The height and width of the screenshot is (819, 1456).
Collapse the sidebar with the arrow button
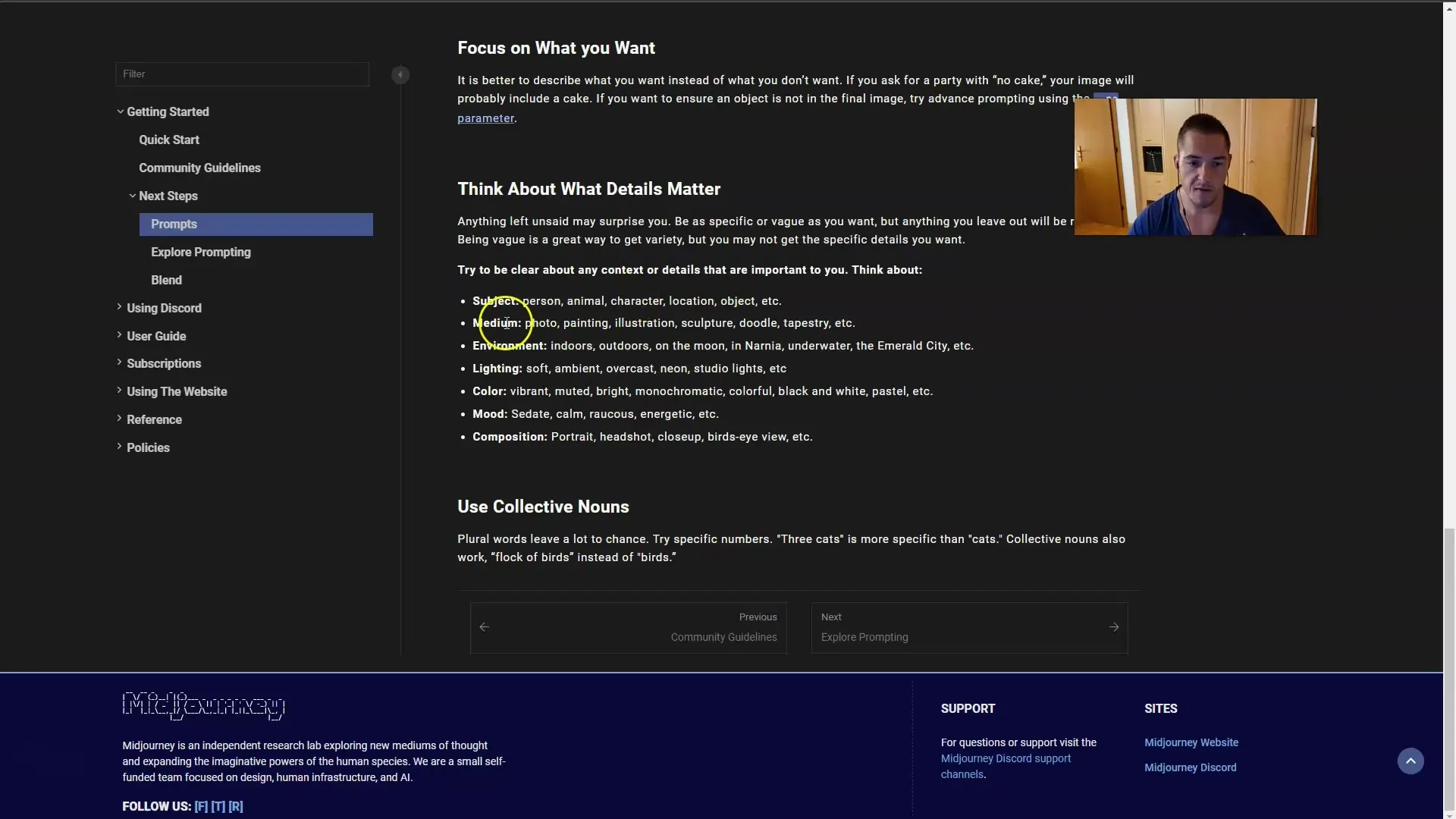click(x=400, y=75)
